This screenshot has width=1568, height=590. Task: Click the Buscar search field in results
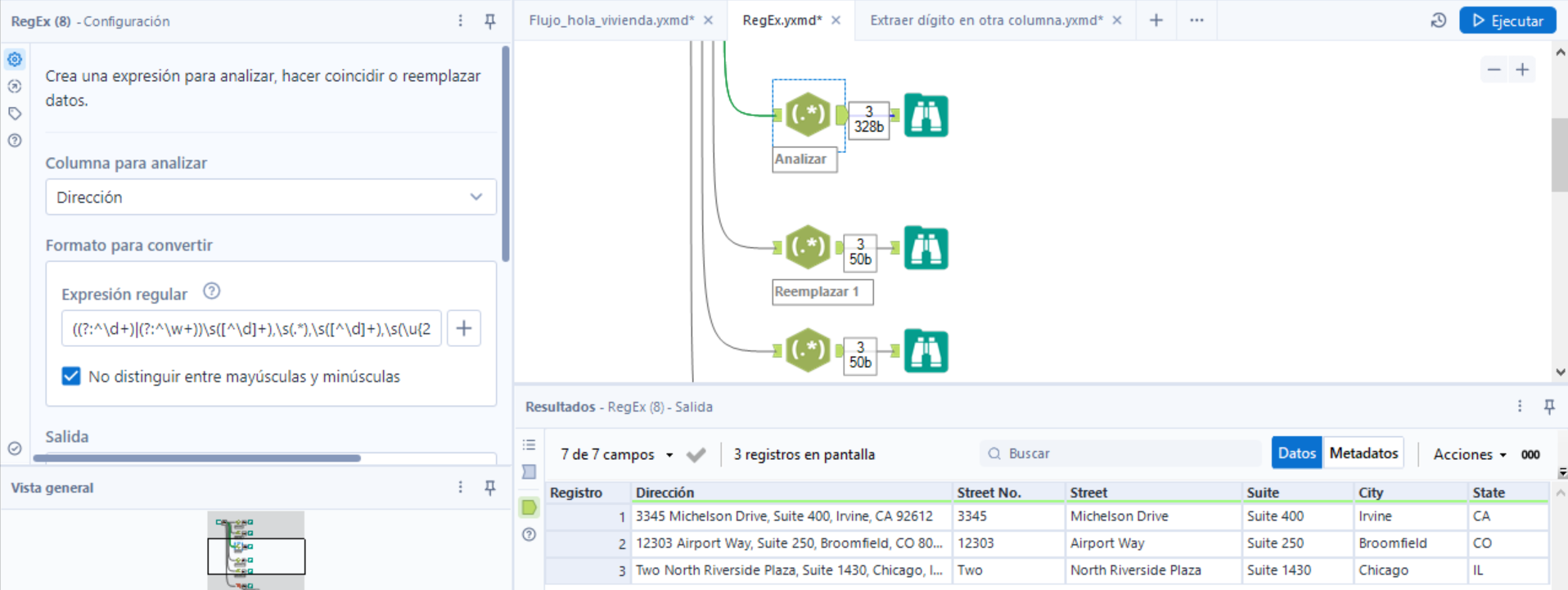pos(1120,453)
